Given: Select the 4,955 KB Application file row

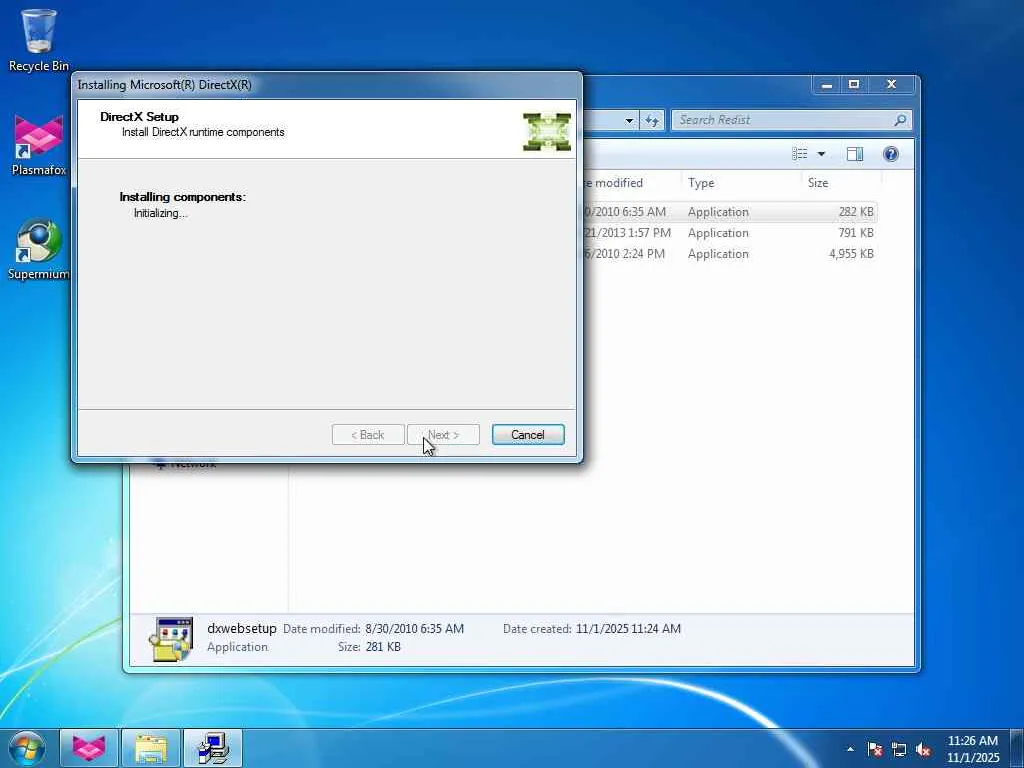Looking at the screenshot, I should [x=728, y=253].
